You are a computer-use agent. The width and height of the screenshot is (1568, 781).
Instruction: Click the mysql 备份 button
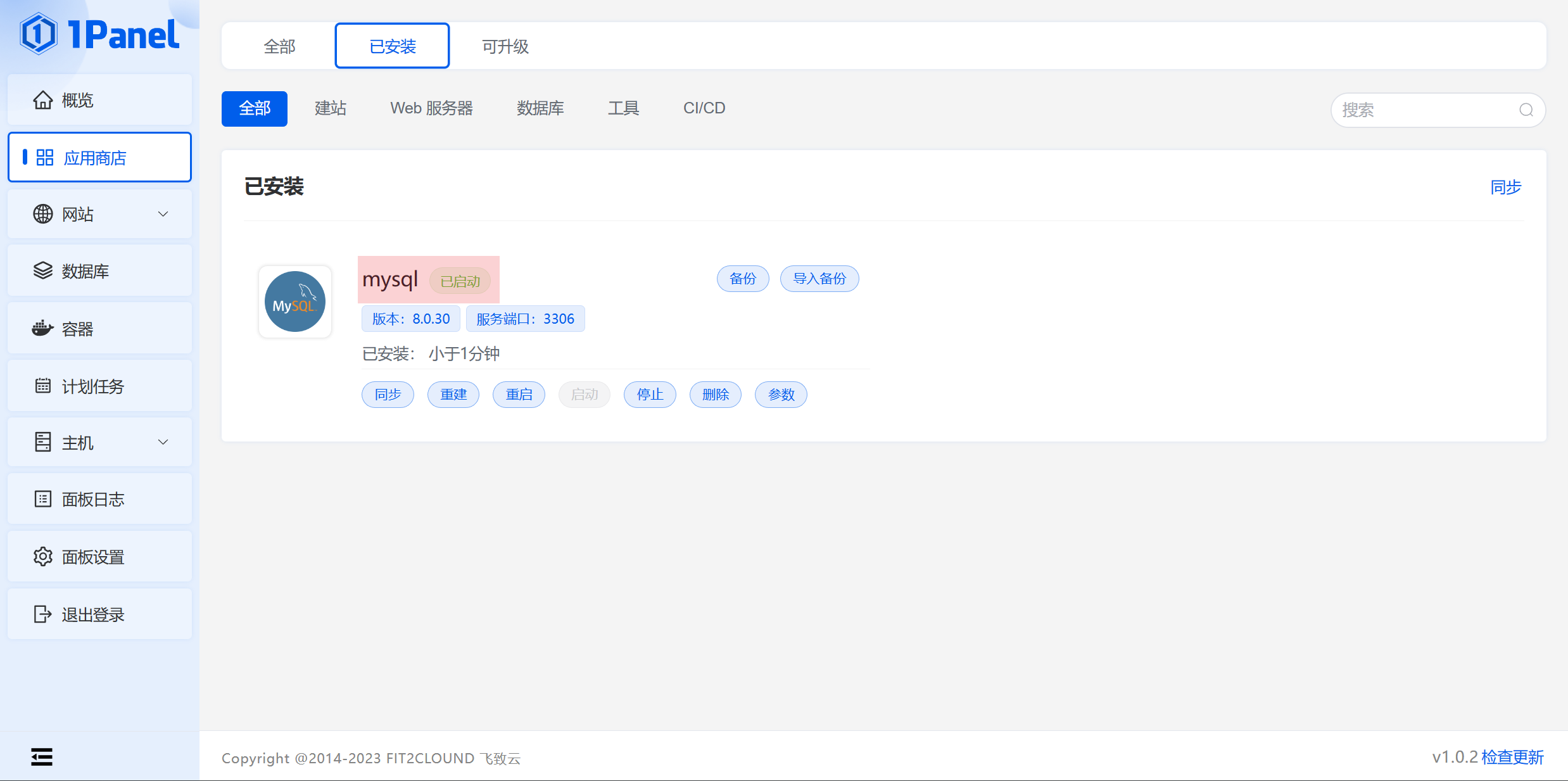[x=743, y=279]
